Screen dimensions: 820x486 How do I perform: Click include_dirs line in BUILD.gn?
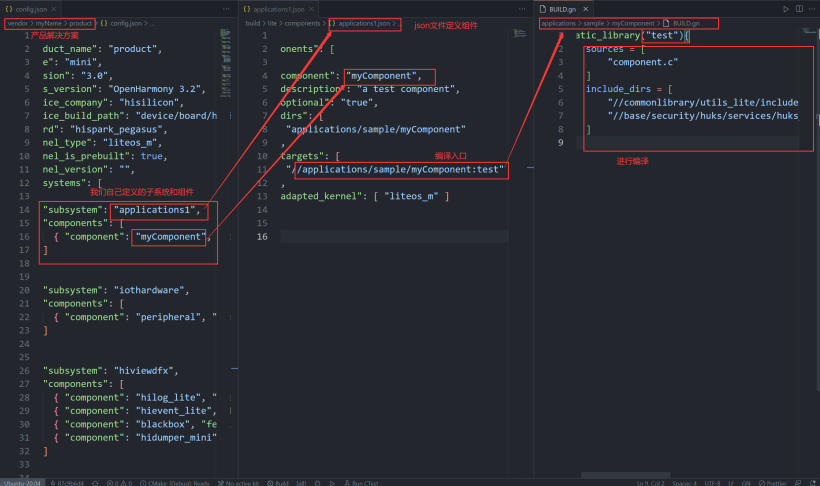[629, 89]
